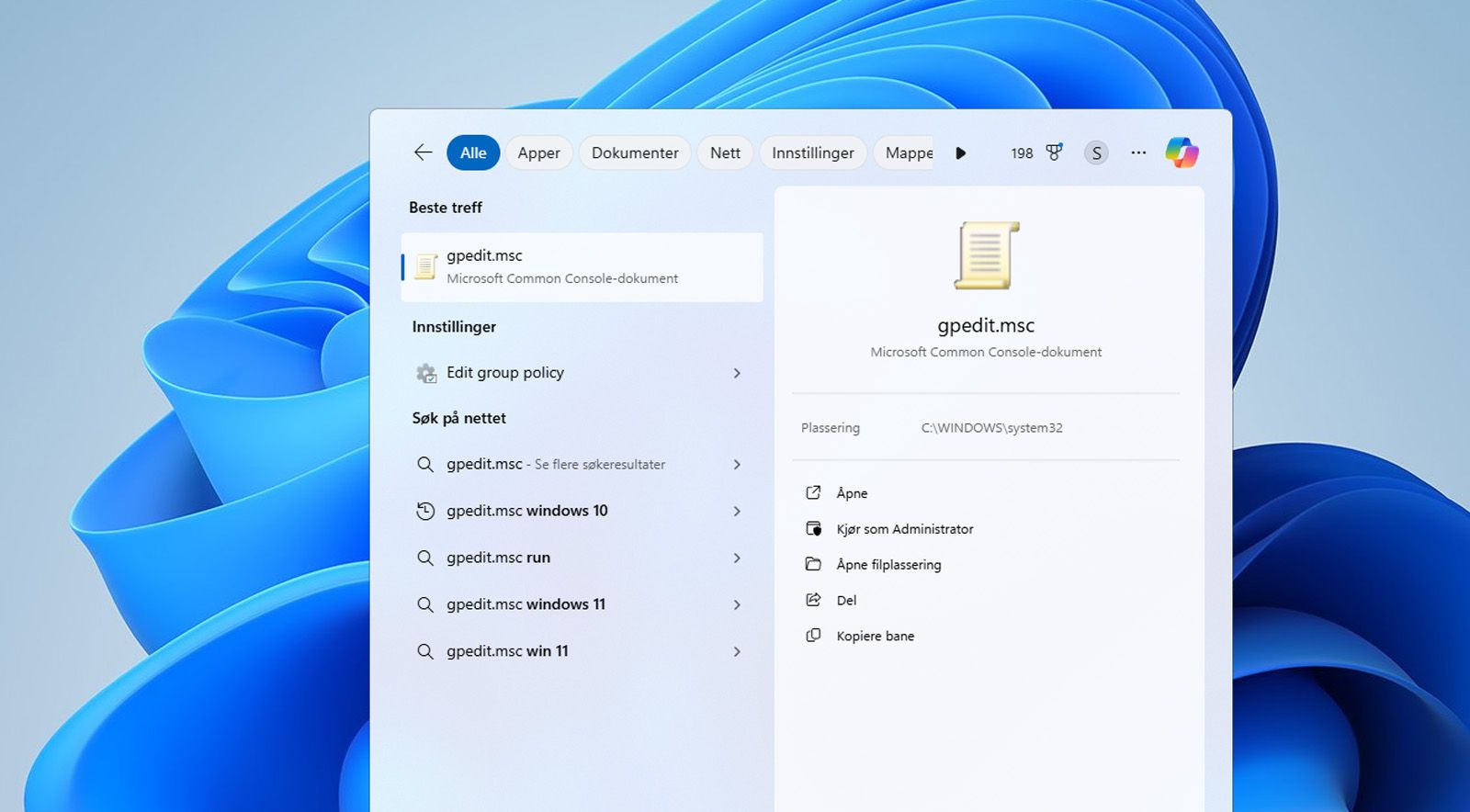Expand chevron for gpedit.msc win 11

click(x=737, y=651)
